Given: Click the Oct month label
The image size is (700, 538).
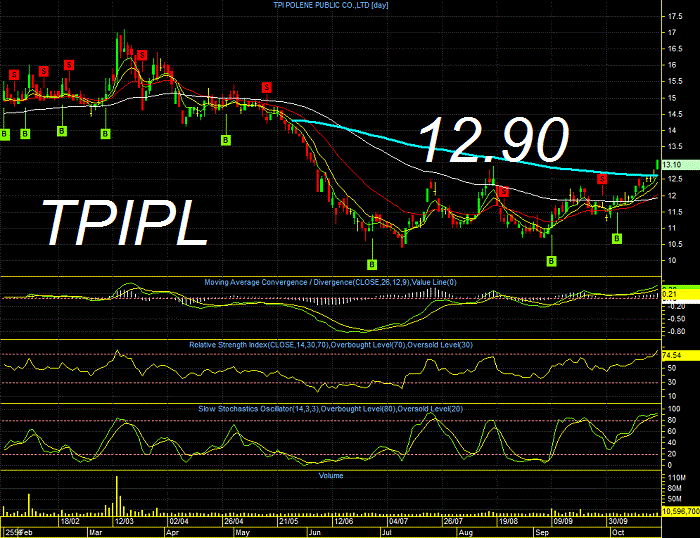Looking at the screenshot, I should [x=618, y=533].
